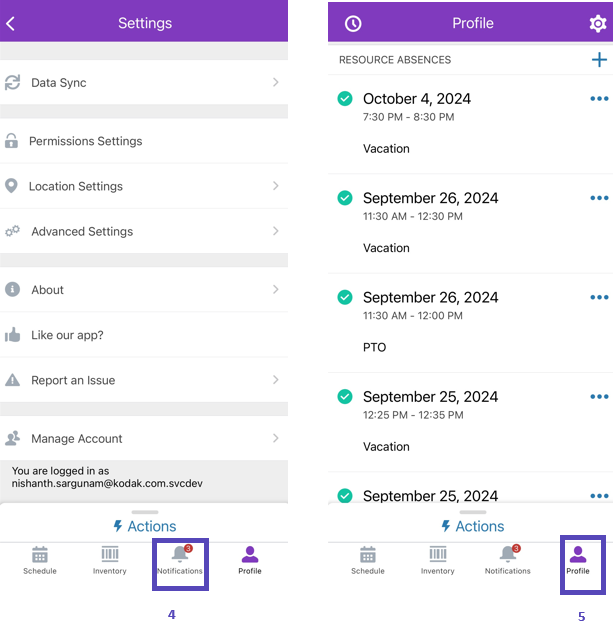Tap drawer handle above Actions on Profile screen

472,512
